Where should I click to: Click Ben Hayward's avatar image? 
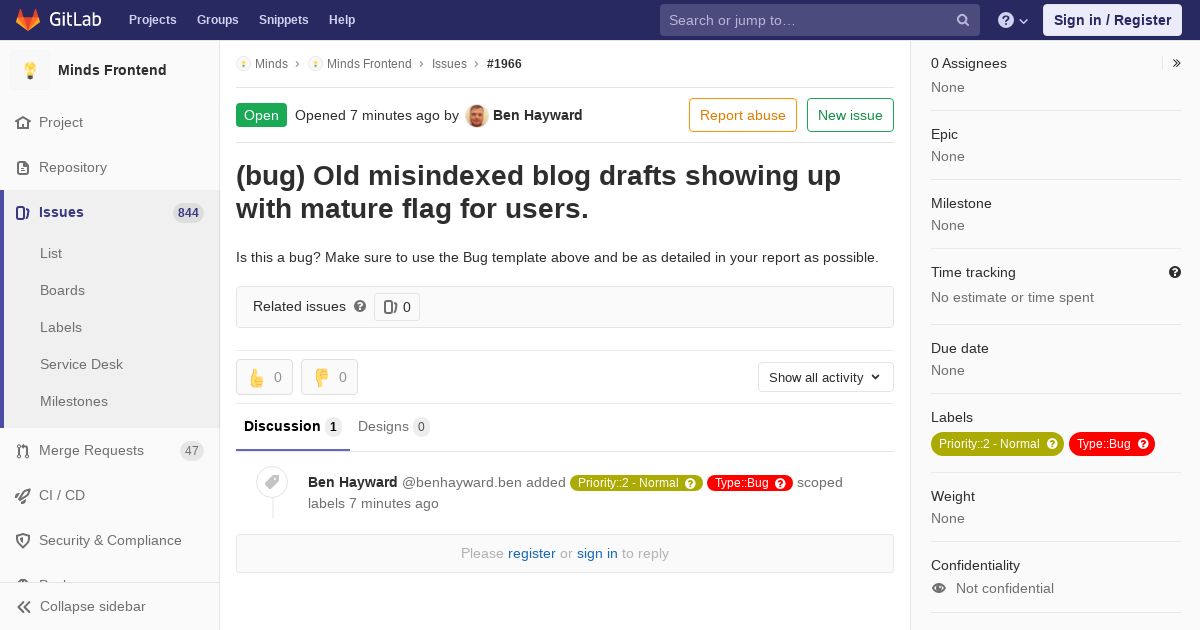[477, 116]
